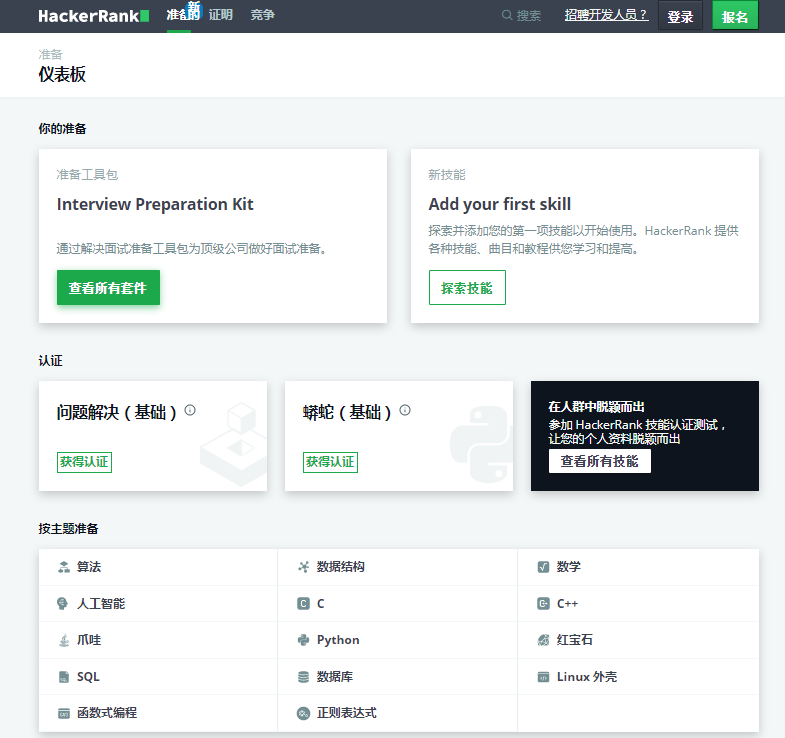785x738 pixels.
Task: Click the 数据结构 topic icon
Action: pyautogui.click(x=303, y=567)
